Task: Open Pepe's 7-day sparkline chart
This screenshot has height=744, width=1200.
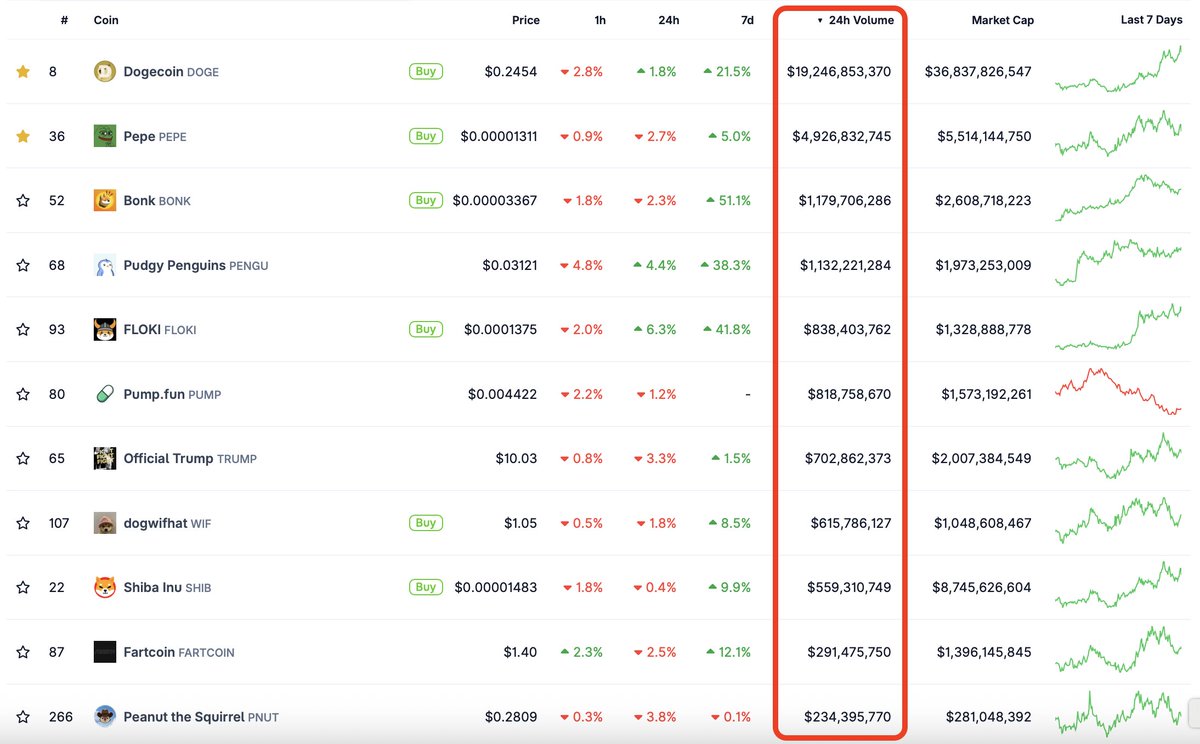Action: coord(1118,134)
